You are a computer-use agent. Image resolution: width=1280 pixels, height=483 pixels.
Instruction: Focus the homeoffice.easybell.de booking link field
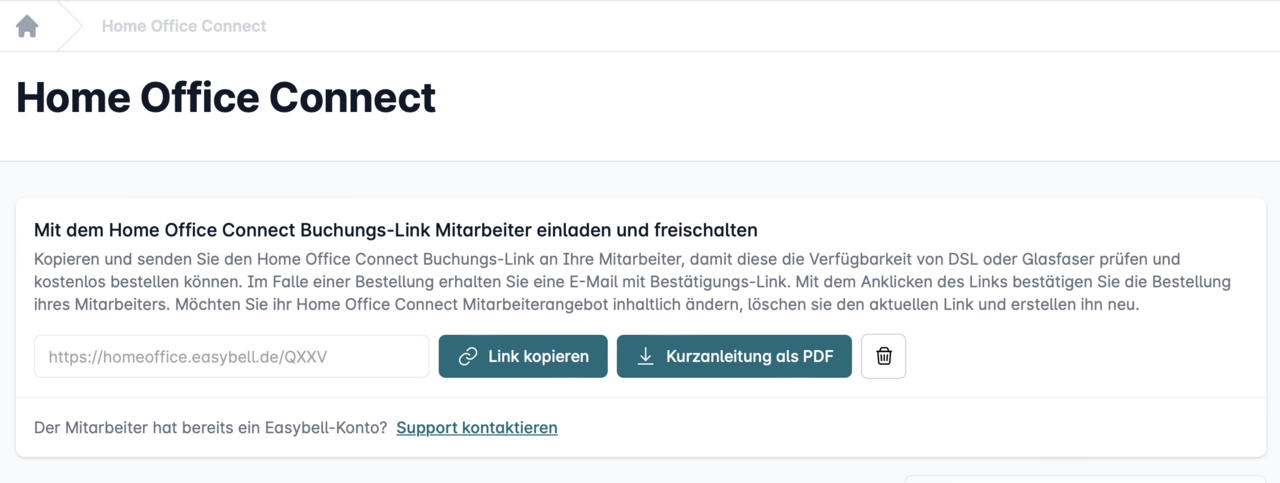[231, 357]
